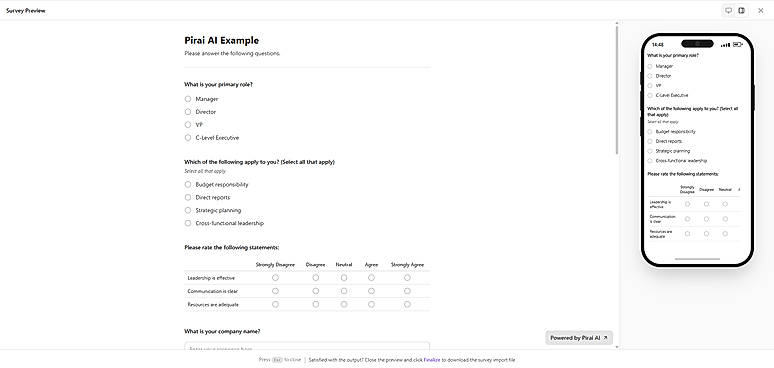Phone preview: Resources are adequate Disagree radio
The height and width of the screenshot is (368, 774).
(706, 234)
